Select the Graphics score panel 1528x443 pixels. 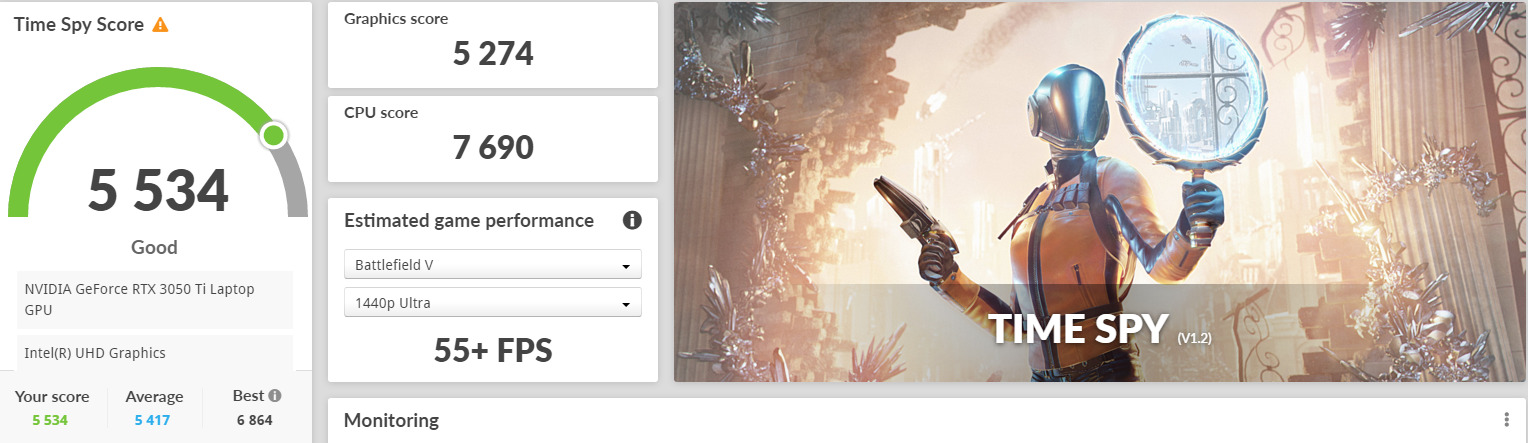(x=493, y=45)
